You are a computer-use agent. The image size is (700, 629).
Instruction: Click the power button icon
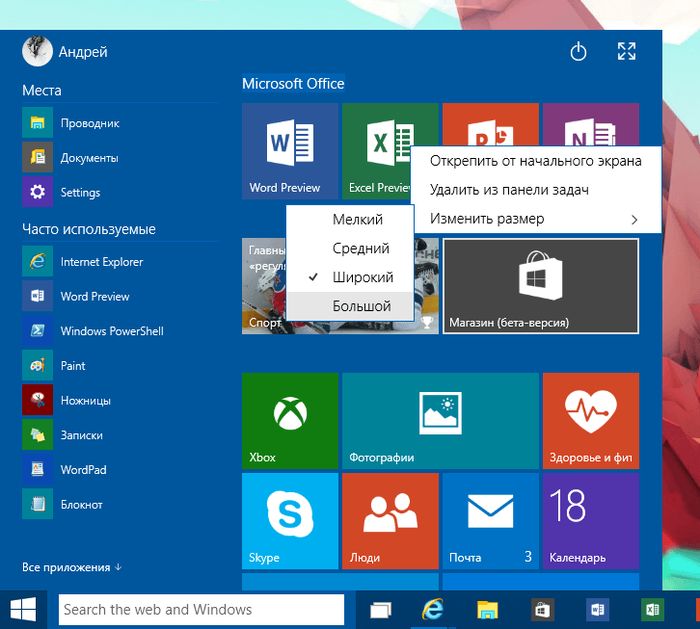click(578, 51)
